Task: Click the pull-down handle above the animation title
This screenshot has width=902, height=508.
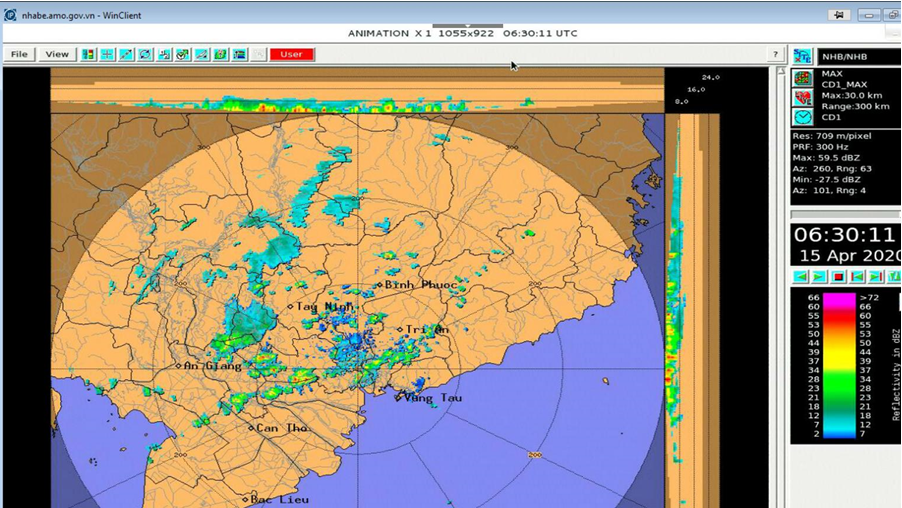Action: pos(468,26)
